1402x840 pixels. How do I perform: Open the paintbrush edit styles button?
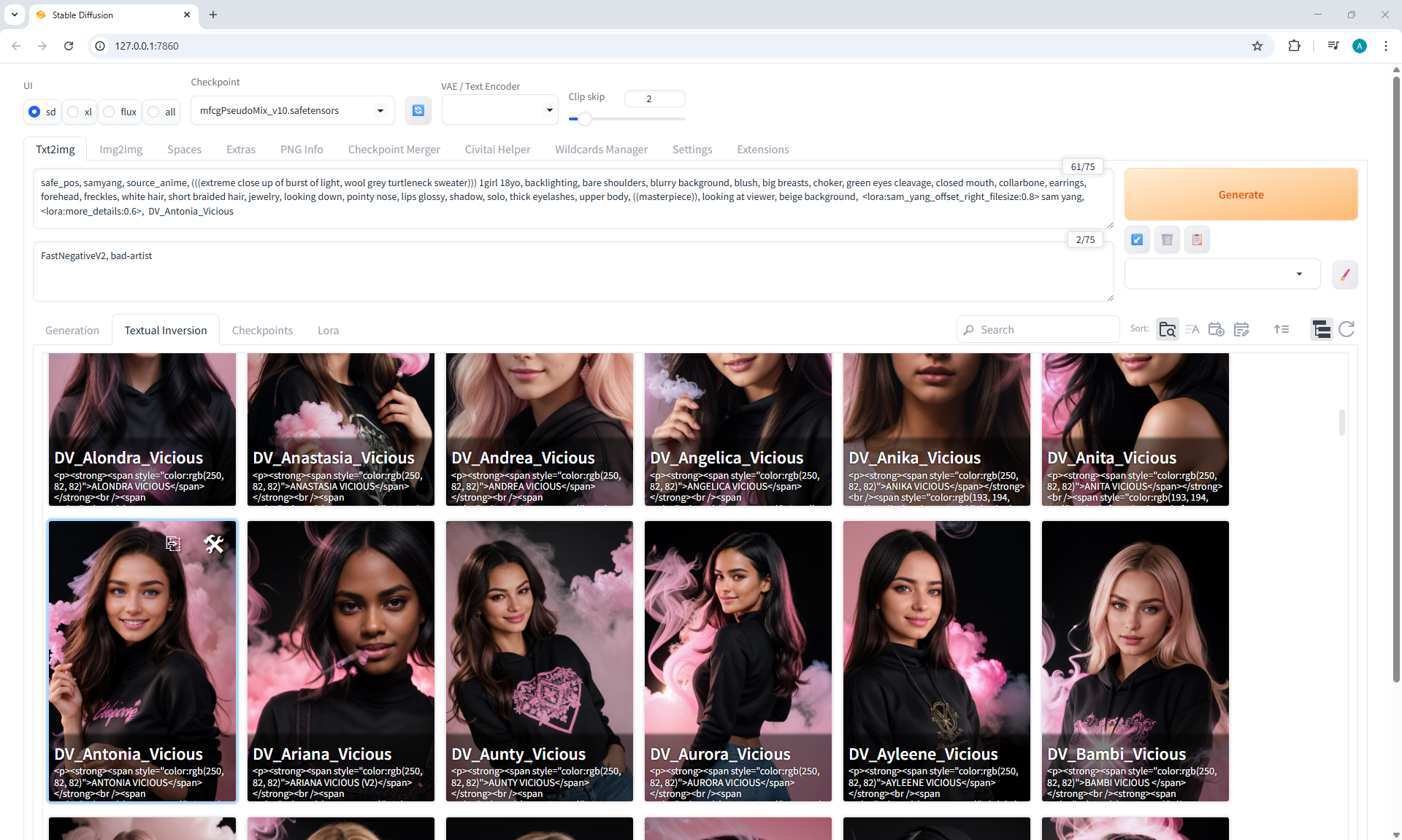point(1344,274)
